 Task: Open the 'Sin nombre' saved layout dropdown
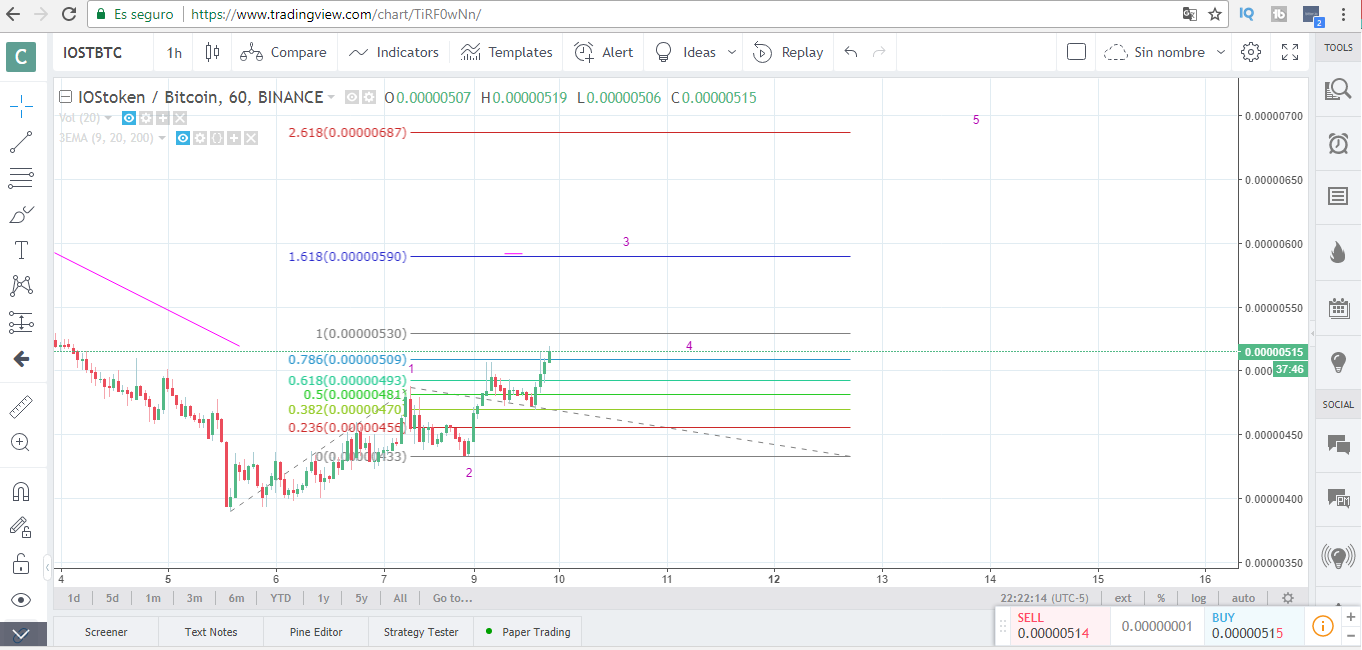point(1166,52)
